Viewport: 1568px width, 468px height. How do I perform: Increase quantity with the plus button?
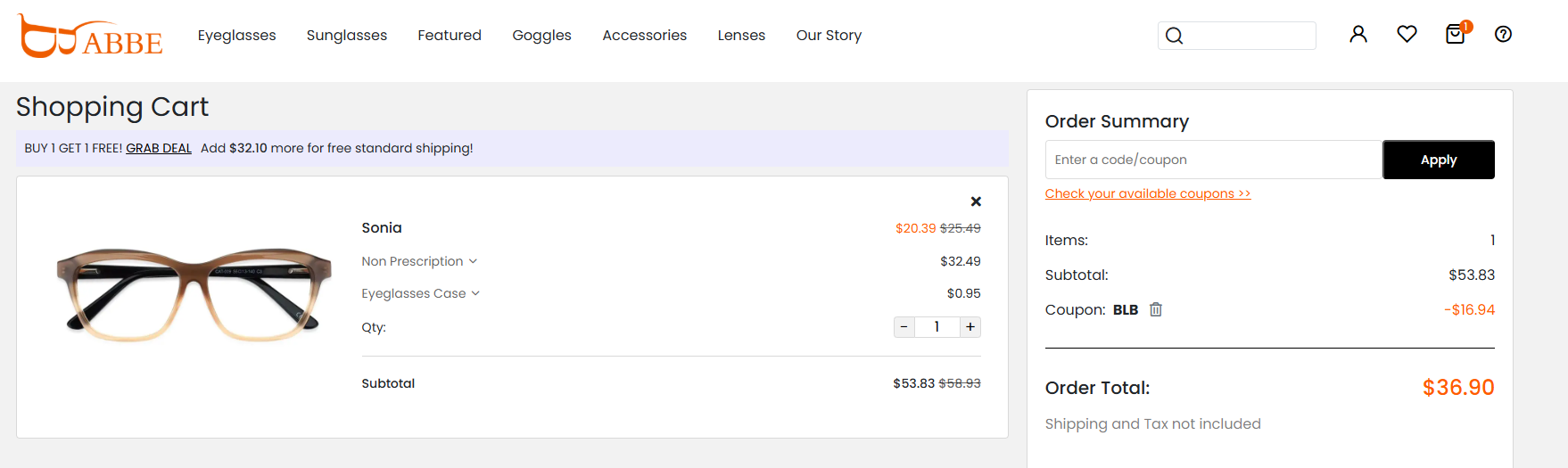tap(970, 327)
